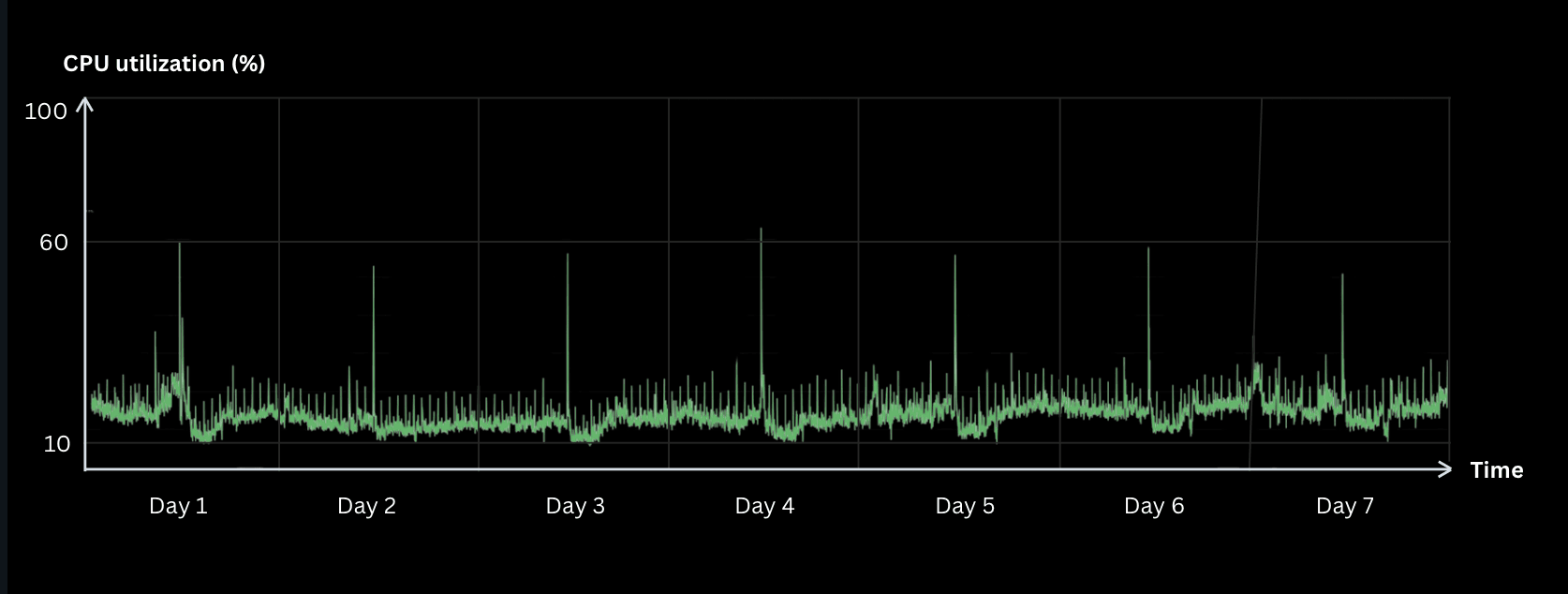Select the Day 2 axis label

(x=366, y=506)
